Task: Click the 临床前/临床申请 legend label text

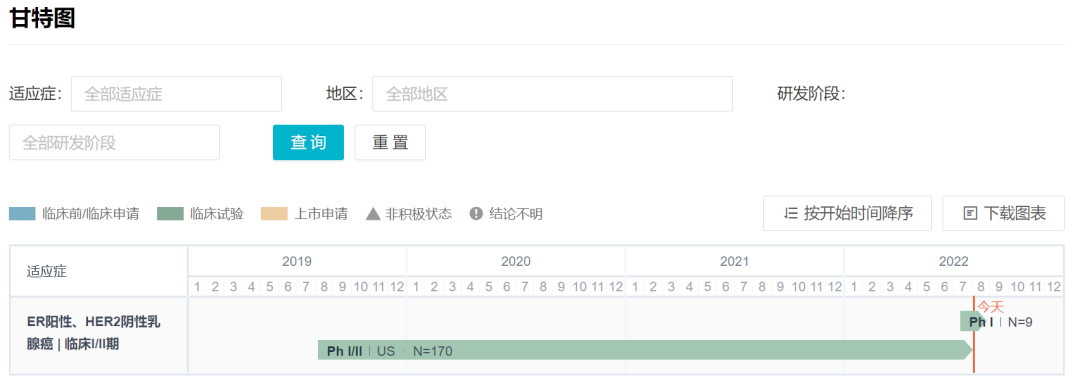Action: (x=90, y=214)
